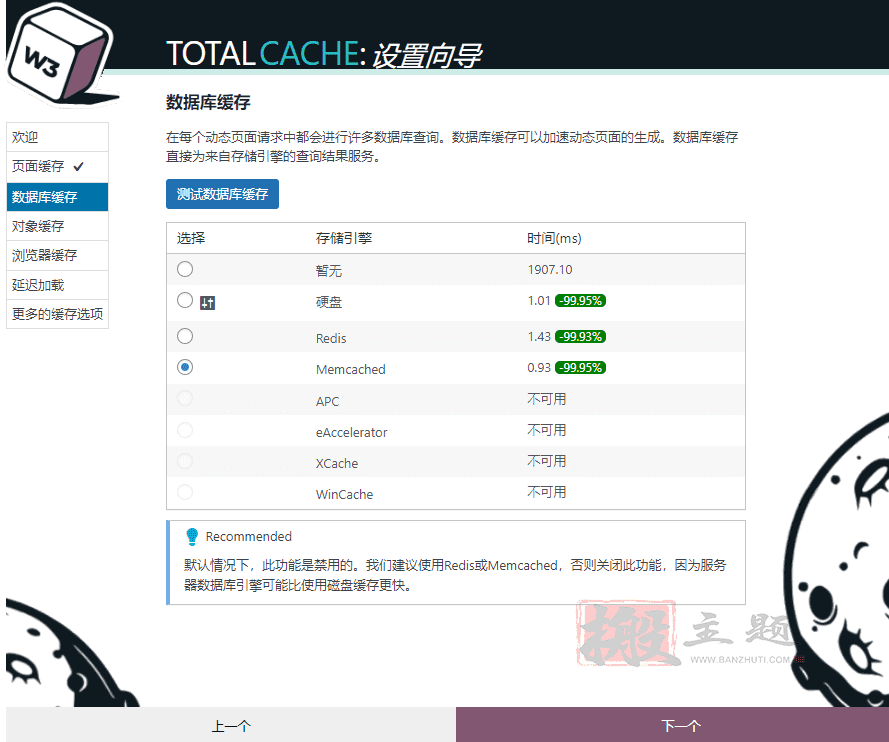Click the WinCache engine name

click(x=344, y=494)
